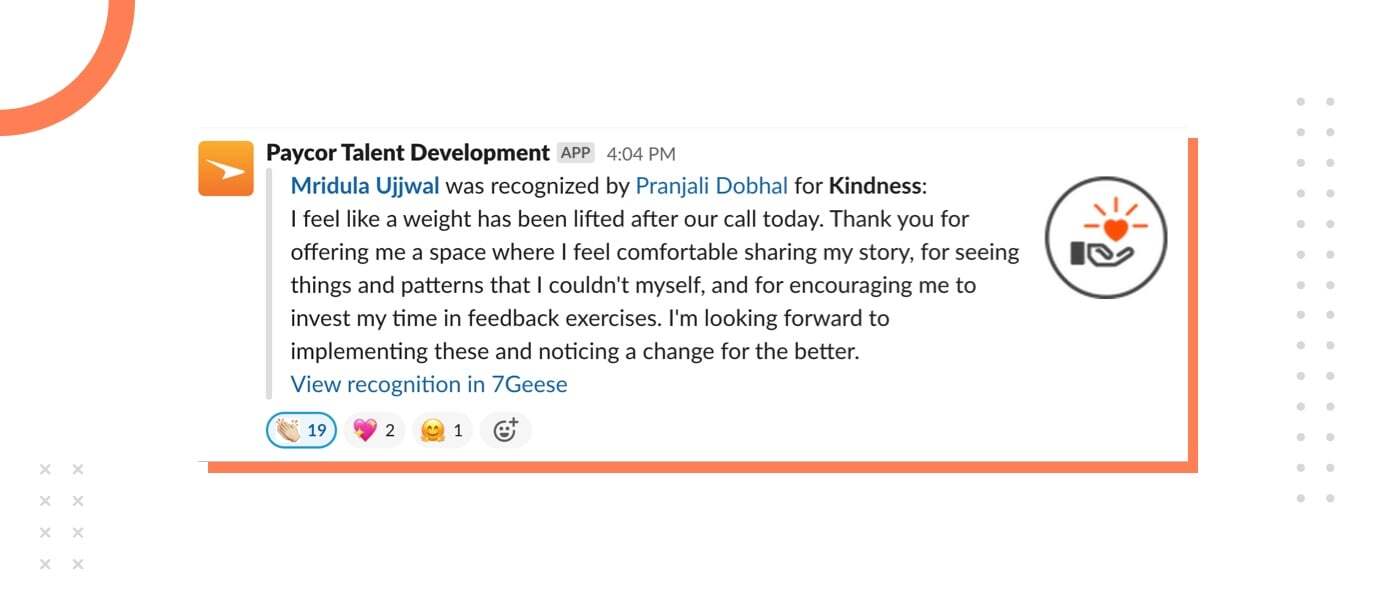Click the orange border beneath the message card
The image size is (1385, 600).
click(700, 467)
